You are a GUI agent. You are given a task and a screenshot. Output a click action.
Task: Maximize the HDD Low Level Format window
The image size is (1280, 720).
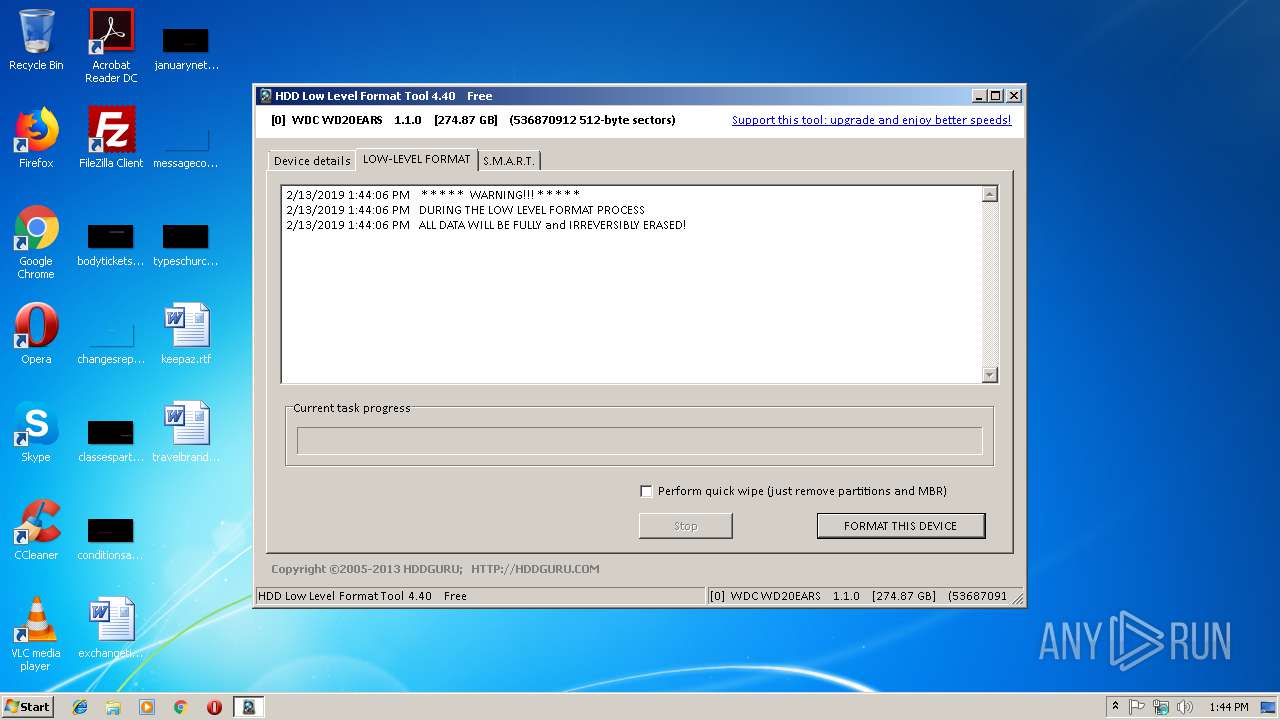(x=996, y=96)
